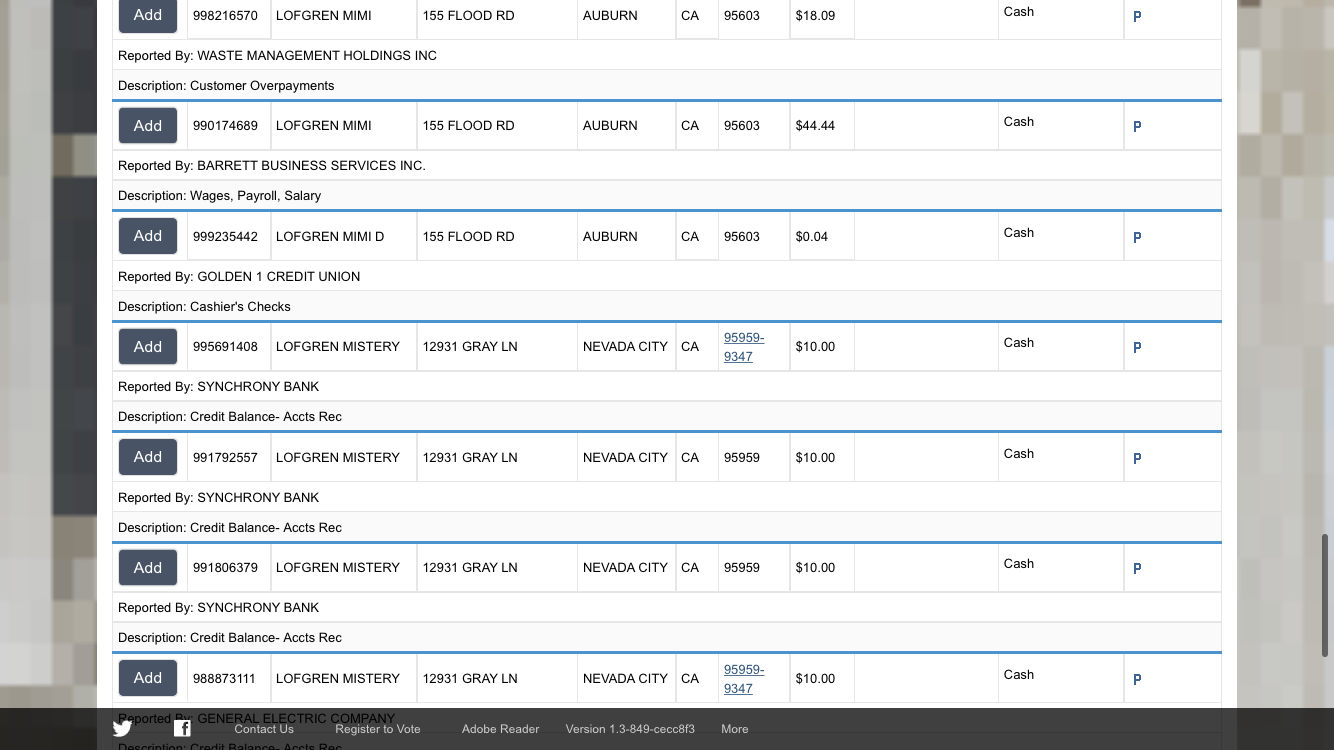Add property 991806379 to claim

[x=148, y=567]
